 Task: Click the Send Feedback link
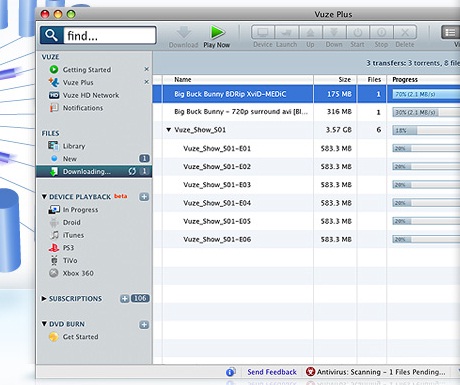(272, 372)
